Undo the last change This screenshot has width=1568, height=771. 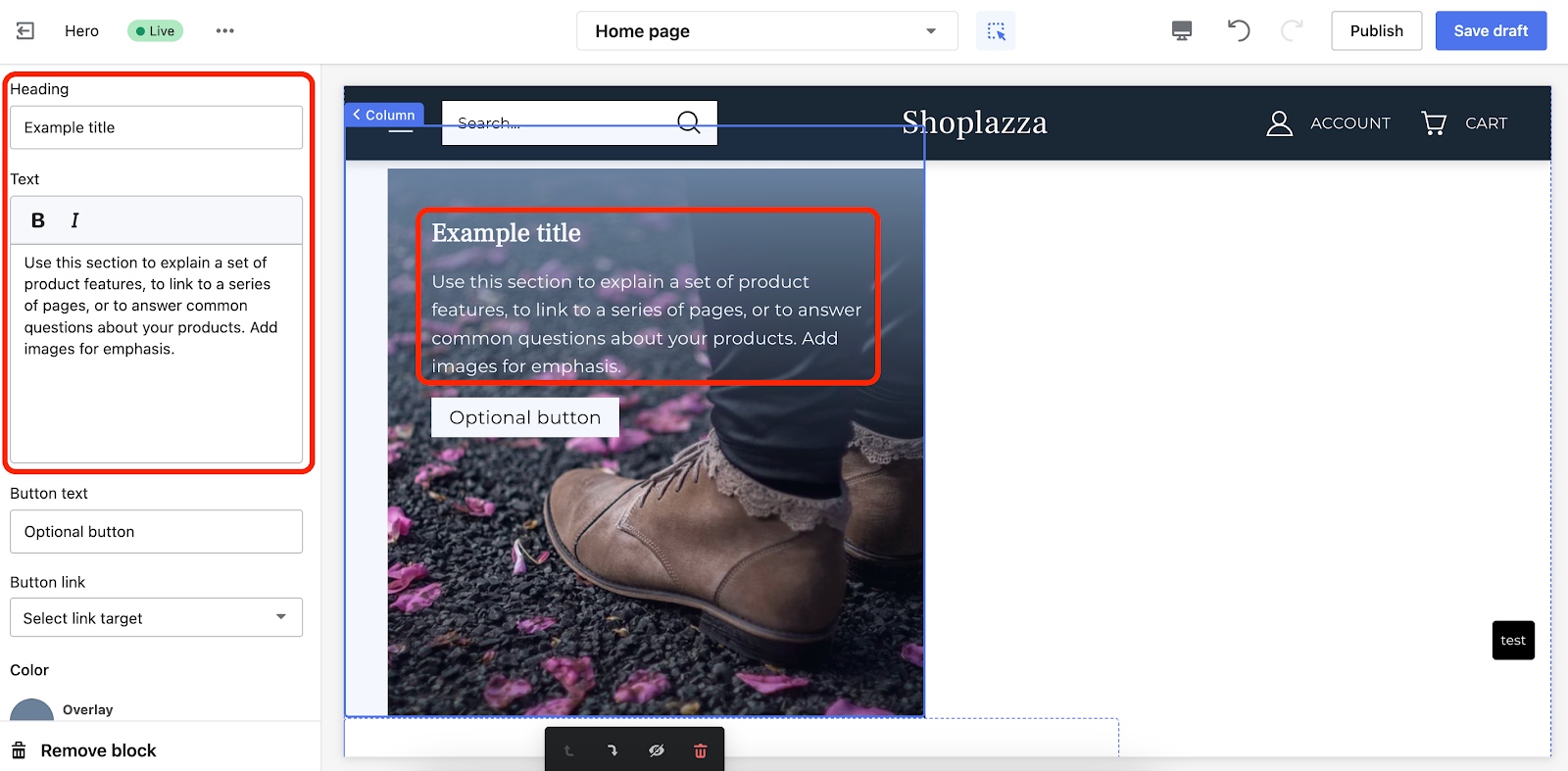1239,30
